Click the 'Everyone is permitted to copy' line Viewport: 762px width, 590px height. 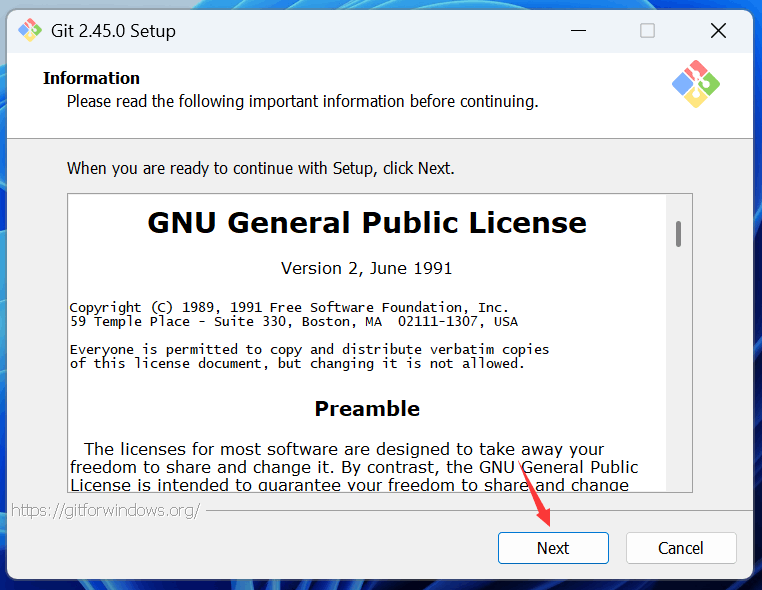point(310,349)
